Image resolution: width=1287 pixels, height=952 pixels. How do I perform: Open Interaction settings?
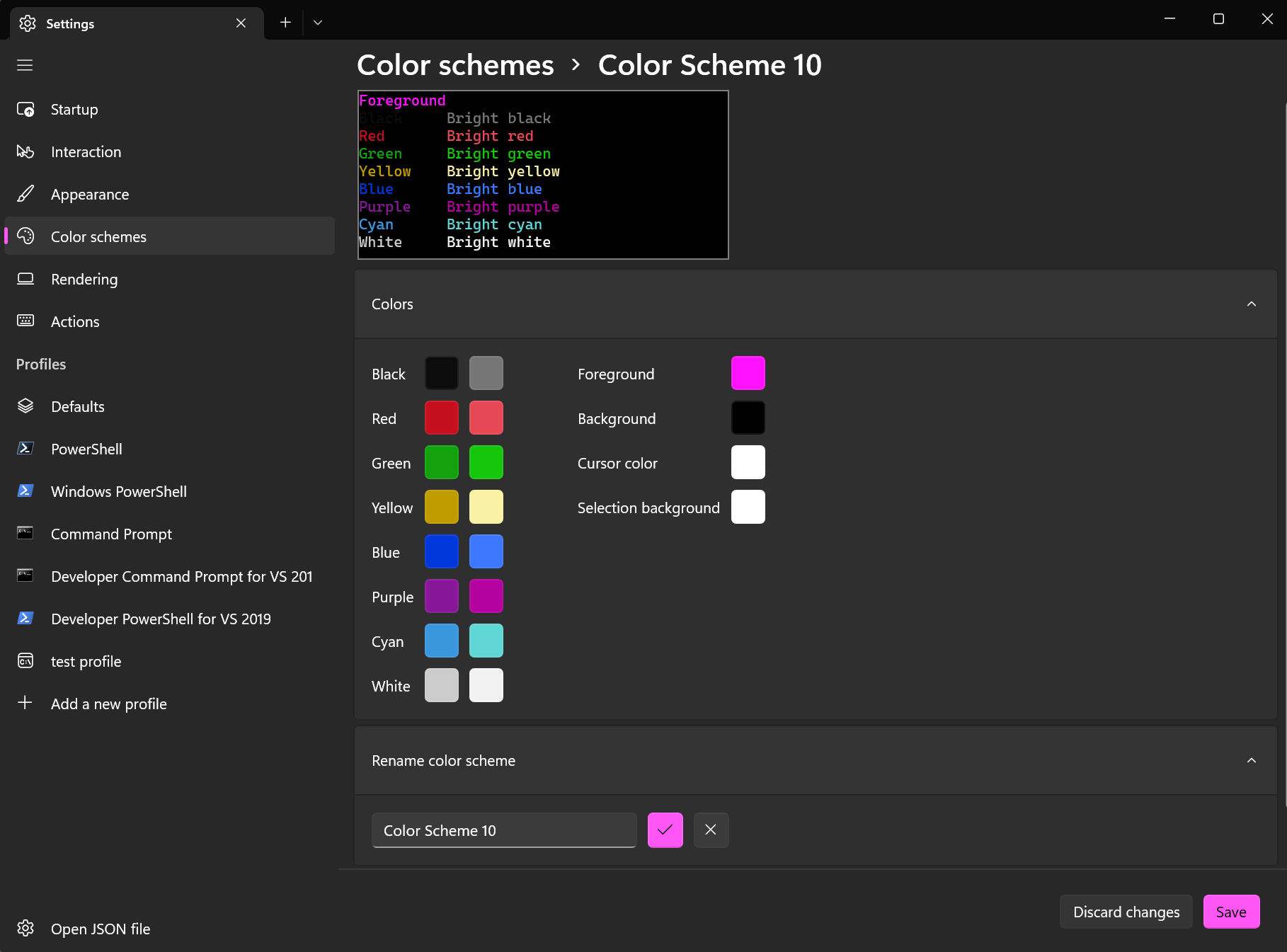169,152
